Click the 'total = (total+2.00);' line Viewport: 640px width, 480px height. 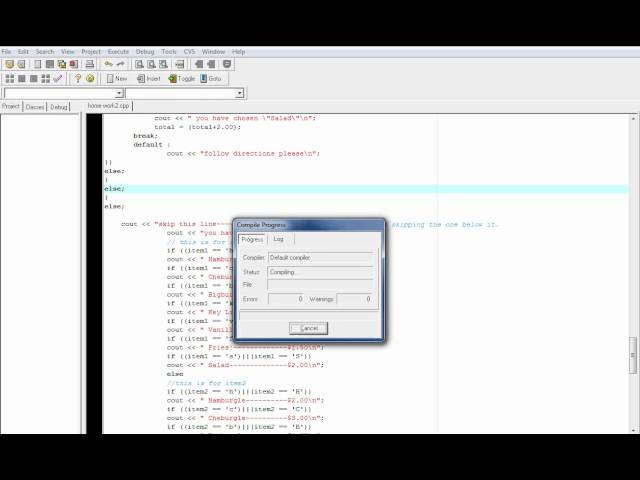(198, 127)
